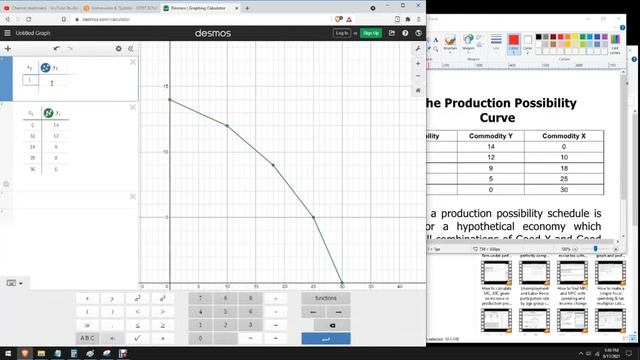
Task: Switch keypad to ABC letters
Action: point(87,338)
